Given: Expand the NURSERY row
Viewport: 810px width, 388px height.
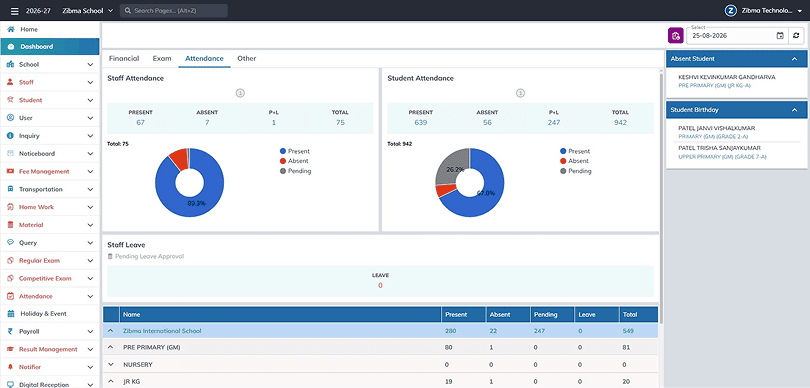Looking at the screenshot, I should tap(111, 364).
